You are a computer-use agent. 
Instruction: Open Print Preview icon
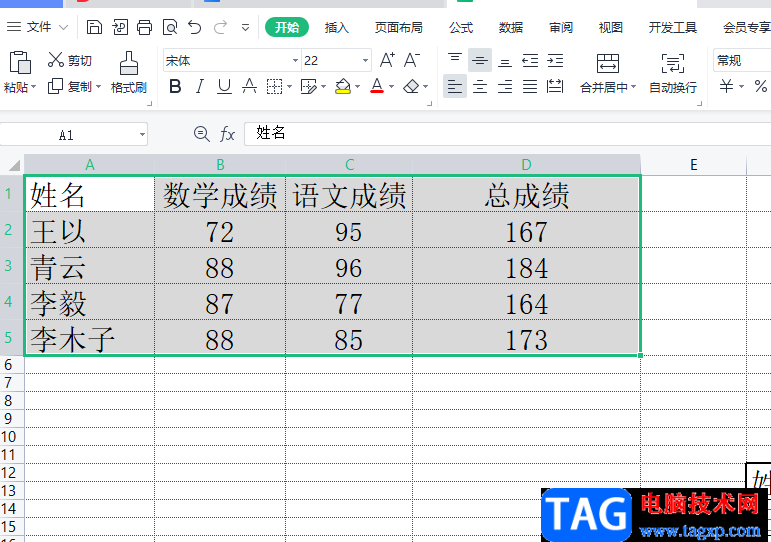[170, 27]
